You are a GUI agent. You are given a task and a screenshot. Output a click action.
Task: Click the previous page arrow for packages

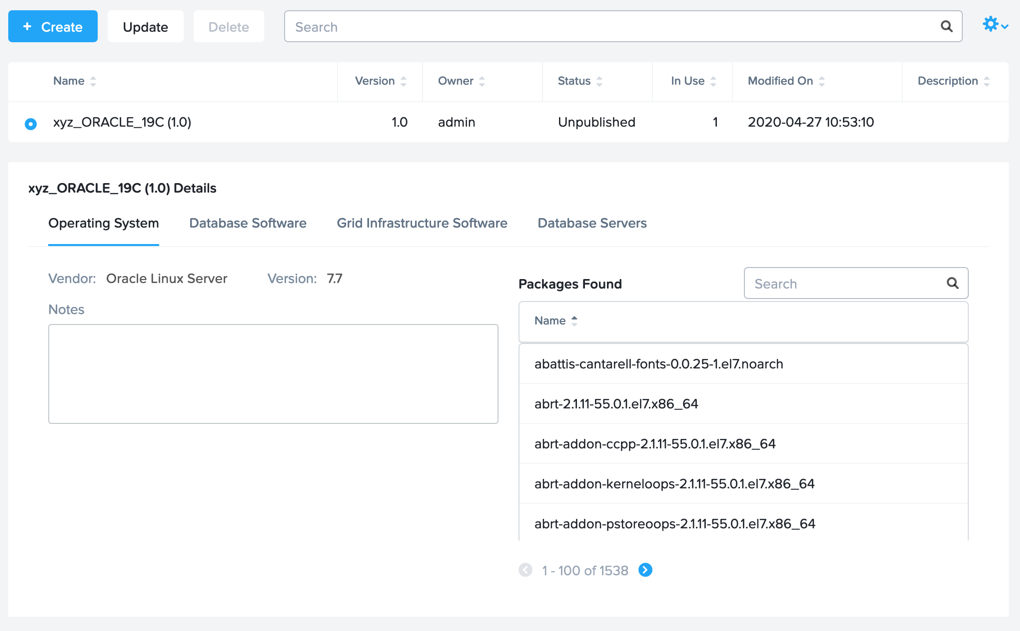(526, 570)
